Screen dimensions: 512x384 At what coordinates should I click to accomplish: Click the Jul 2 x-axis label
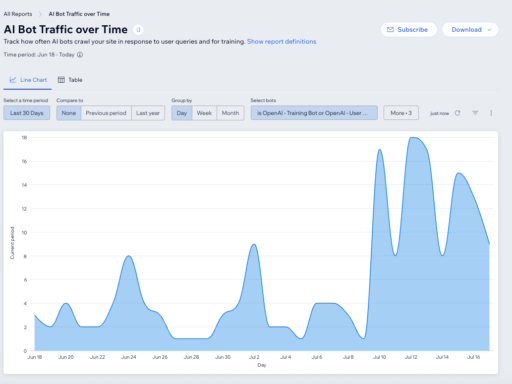(x=254, y=357)
